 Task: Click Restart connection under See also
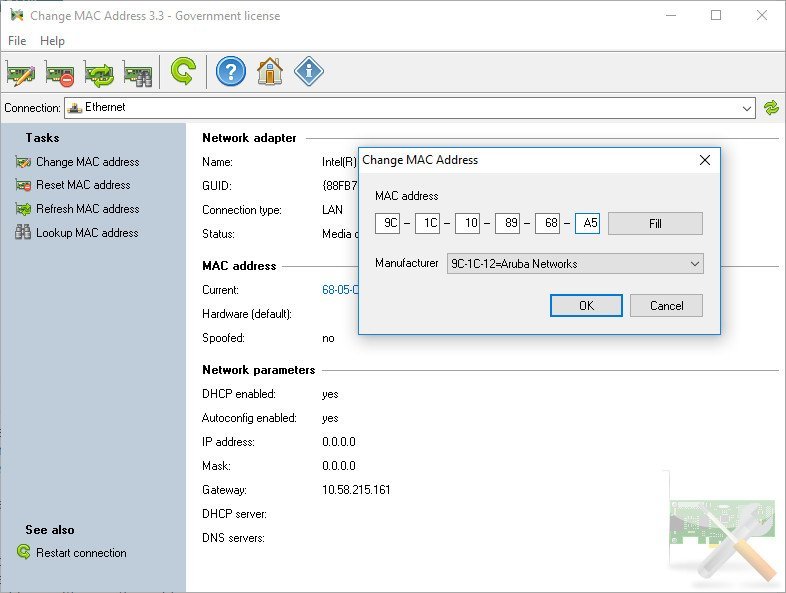click(x=81, y=553)
